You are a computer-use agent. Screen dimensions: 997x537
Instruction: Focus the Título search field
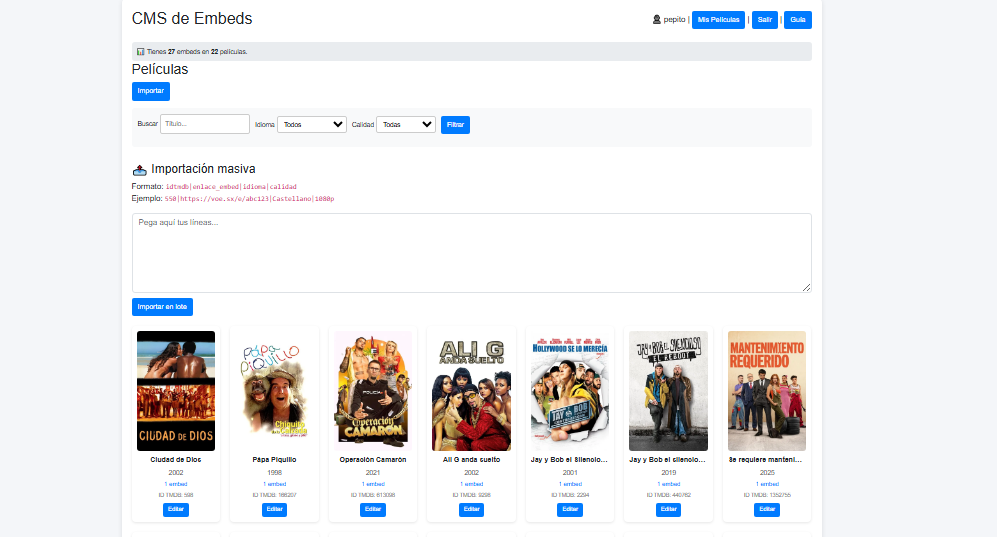pos(205,124)
